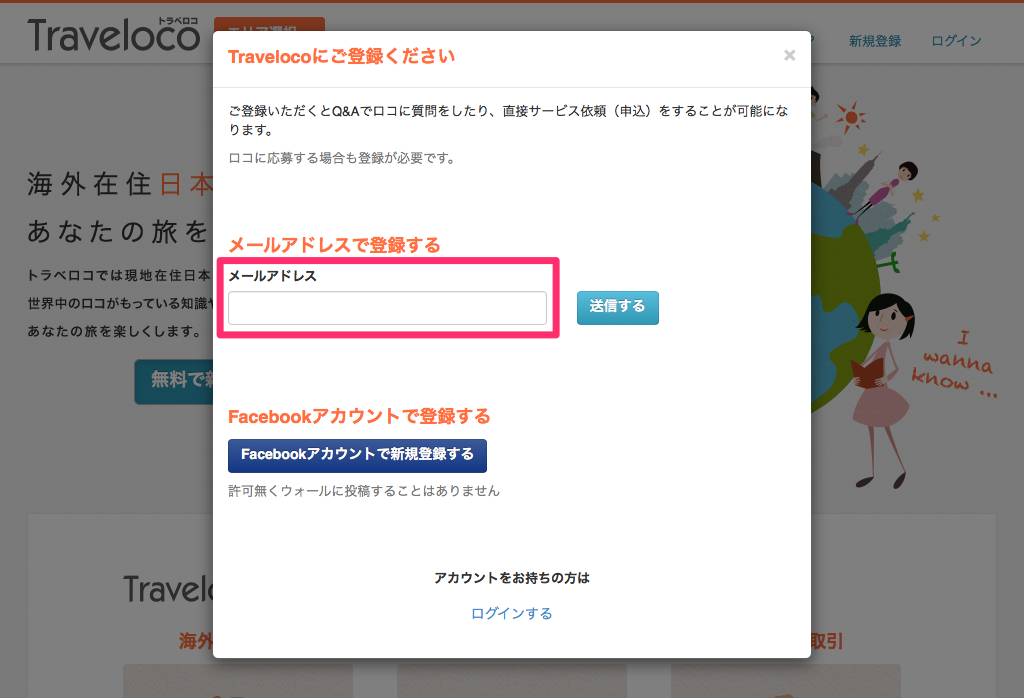Click the 許可無くウォールに投稿することはありません note

[x=364, y=491]
